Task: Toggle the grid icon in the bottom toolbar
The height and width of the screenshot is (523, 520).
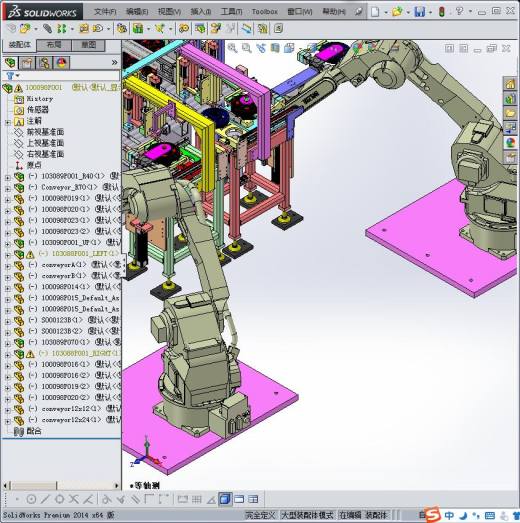Action: [x=197, y=499]
